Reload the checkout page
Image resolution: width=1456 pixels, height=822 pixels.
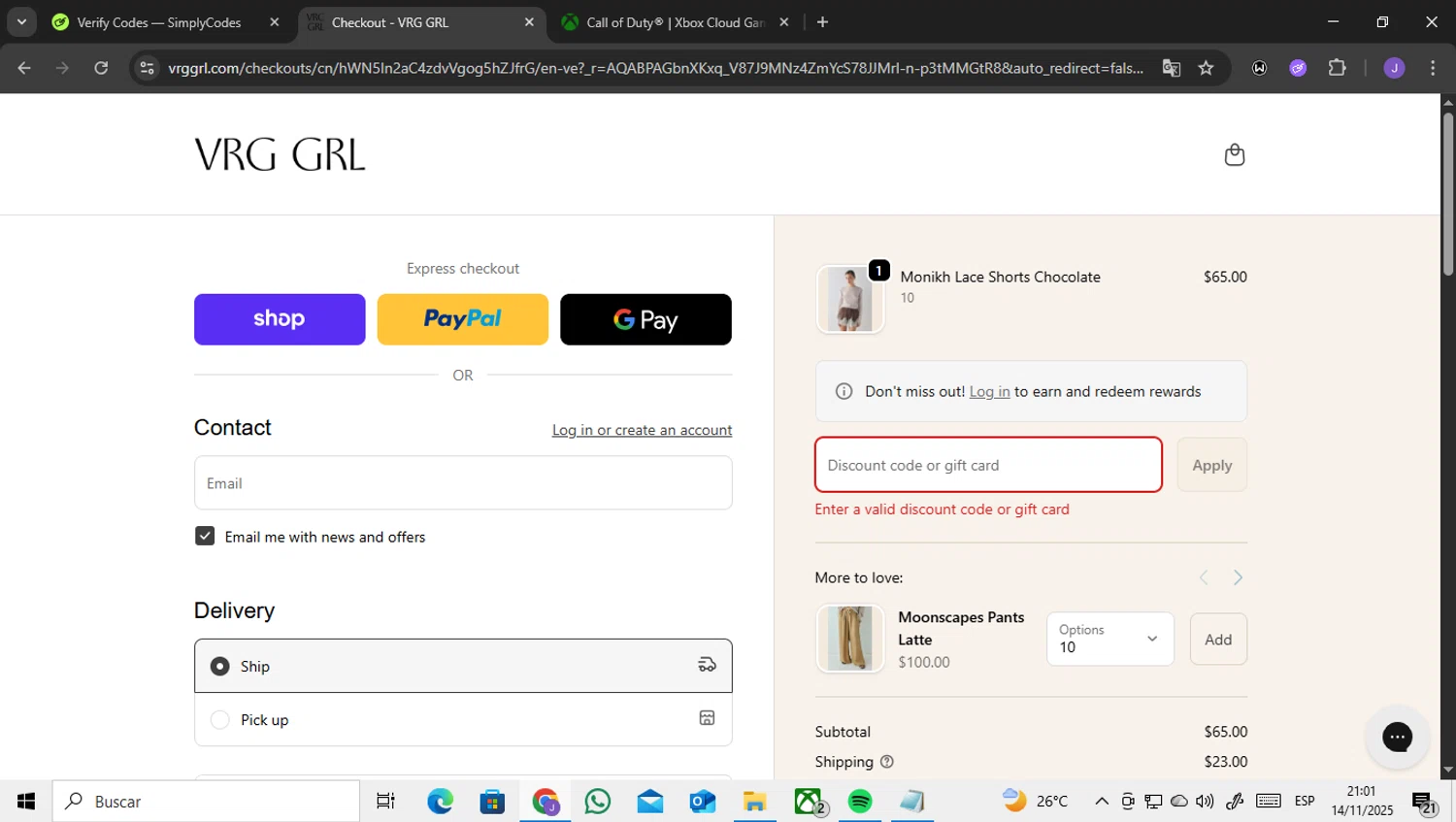click(x=101, y=68)
